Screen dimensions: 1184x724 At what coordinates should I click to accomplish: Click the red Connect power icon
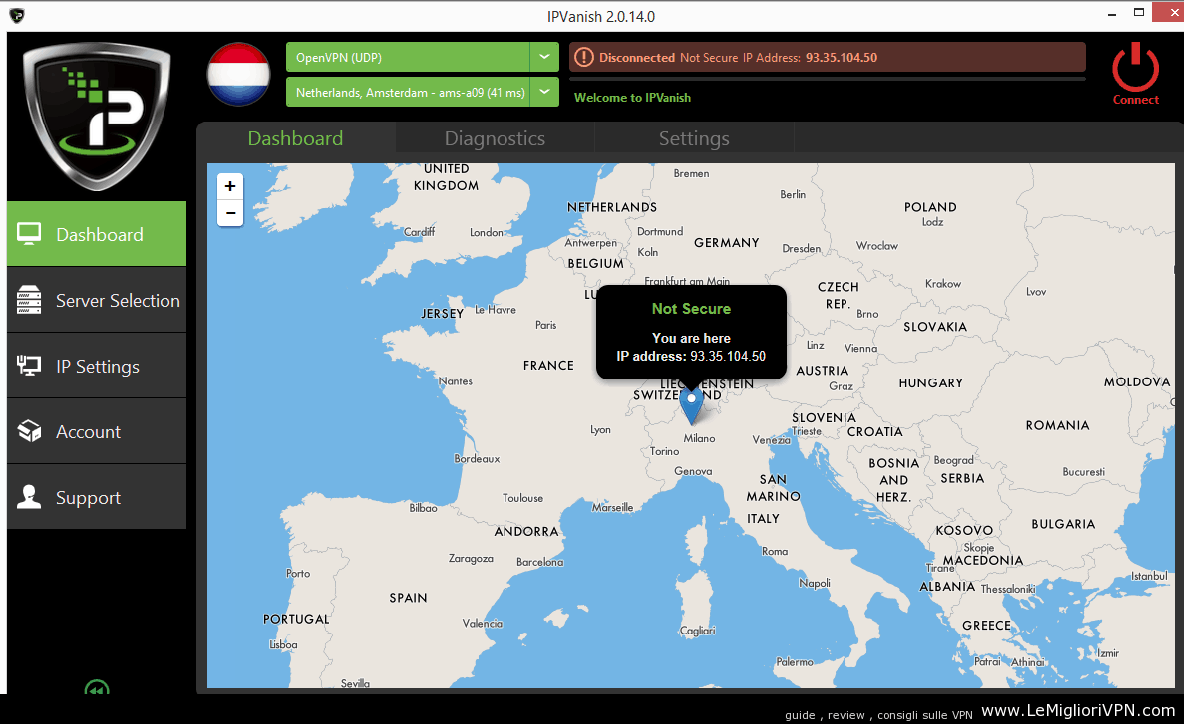(x=1135, y=69)
